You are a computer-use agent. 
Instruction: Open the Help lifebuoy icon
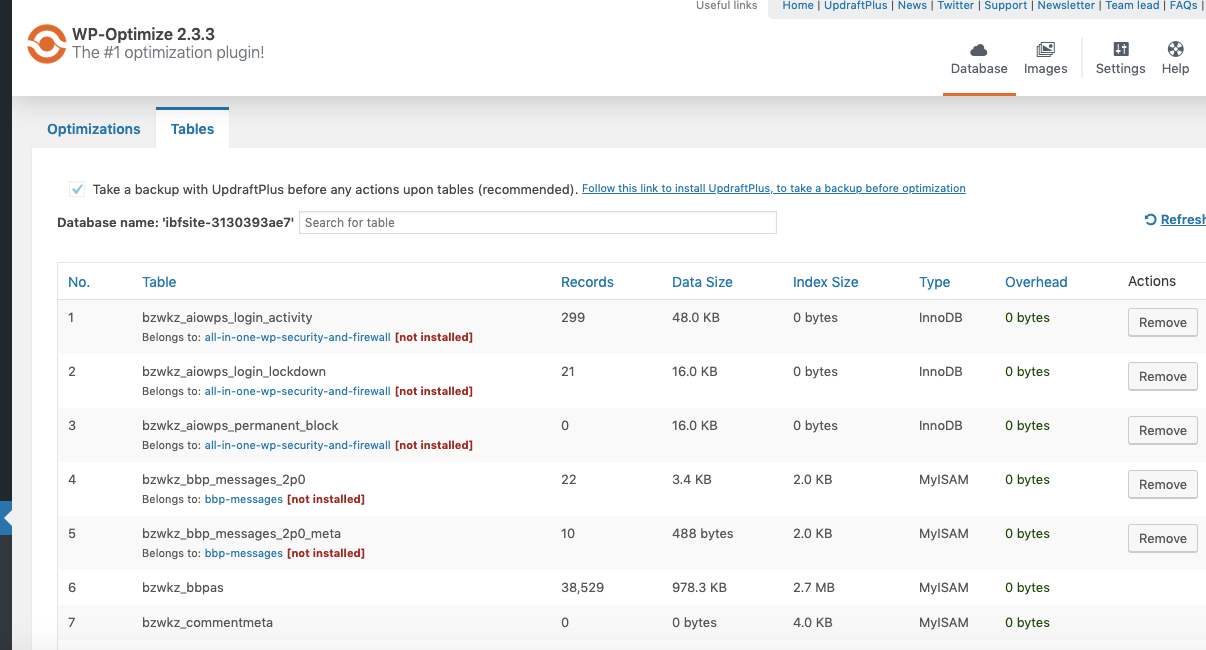pyautogui.click(x=1175, y=49)
